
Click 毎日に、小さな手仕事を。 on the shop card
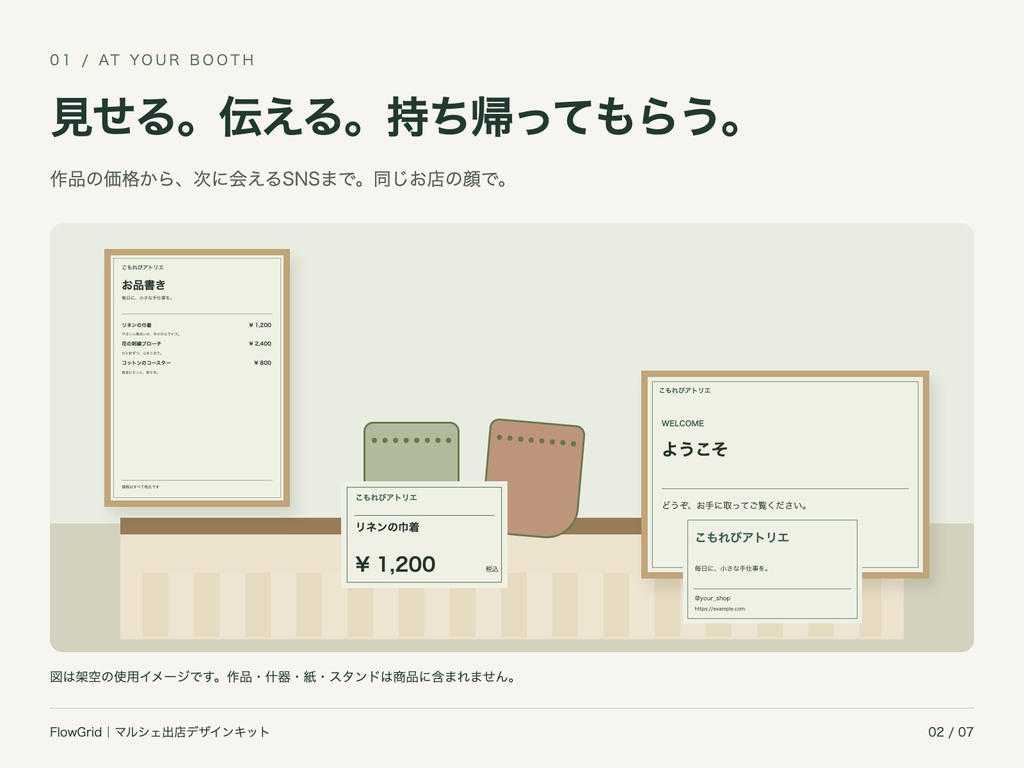click(x=732, y=569)
